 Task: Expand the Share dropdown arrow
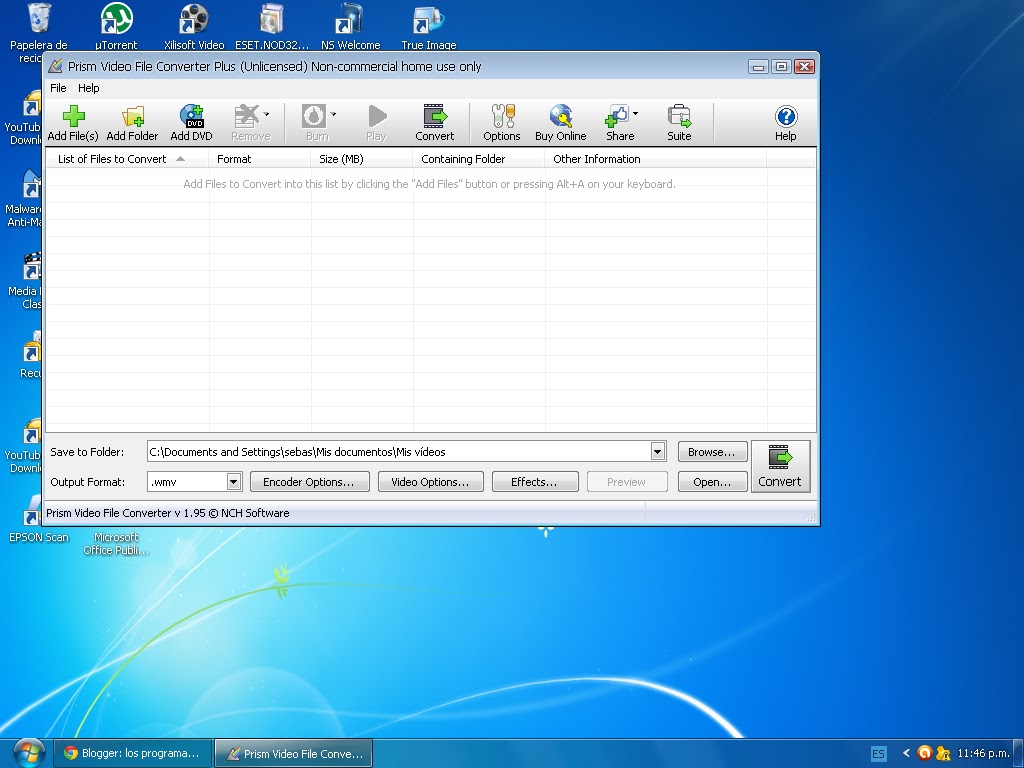coord(635,114)
